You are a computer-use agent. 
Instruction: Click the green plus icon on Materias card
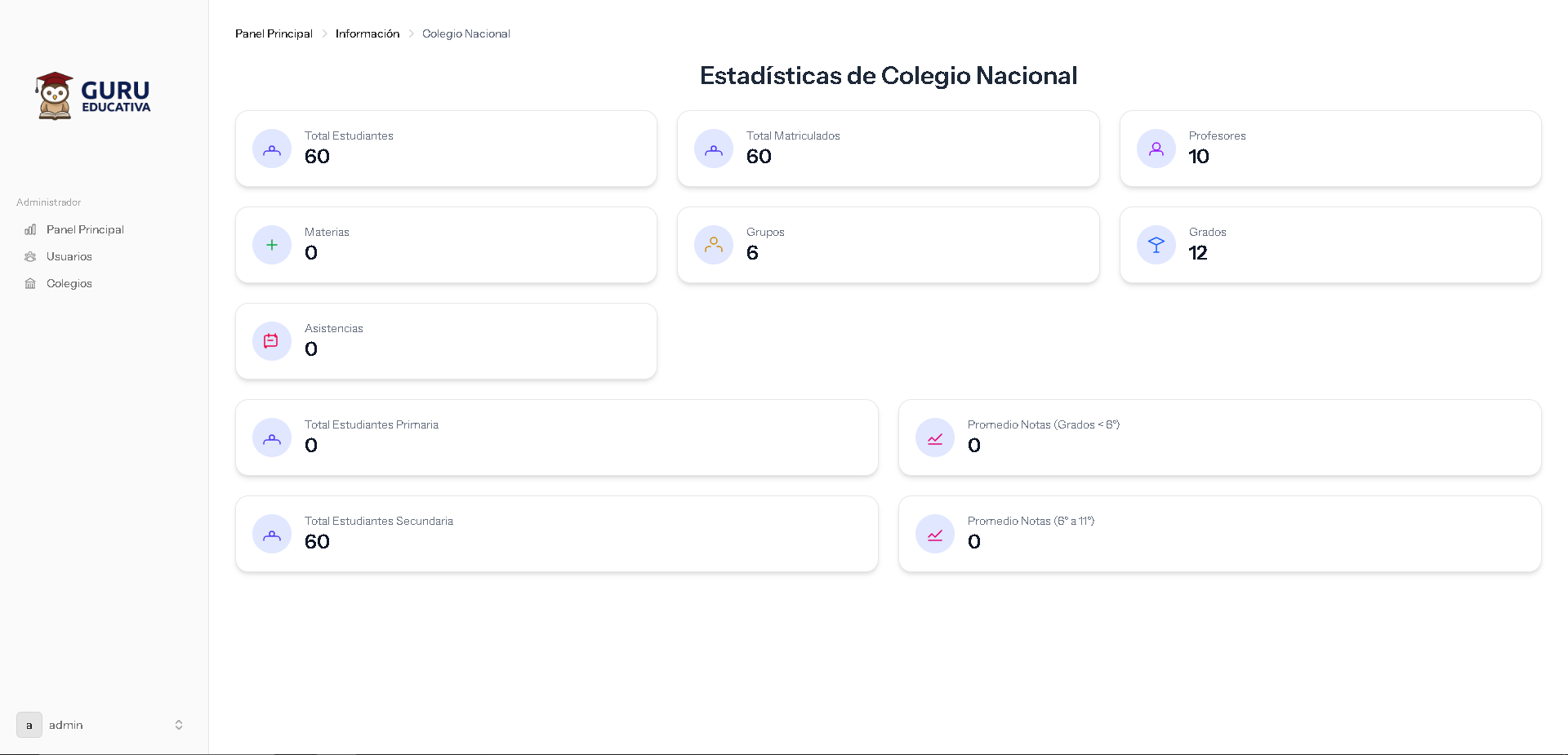coord(271,244)
